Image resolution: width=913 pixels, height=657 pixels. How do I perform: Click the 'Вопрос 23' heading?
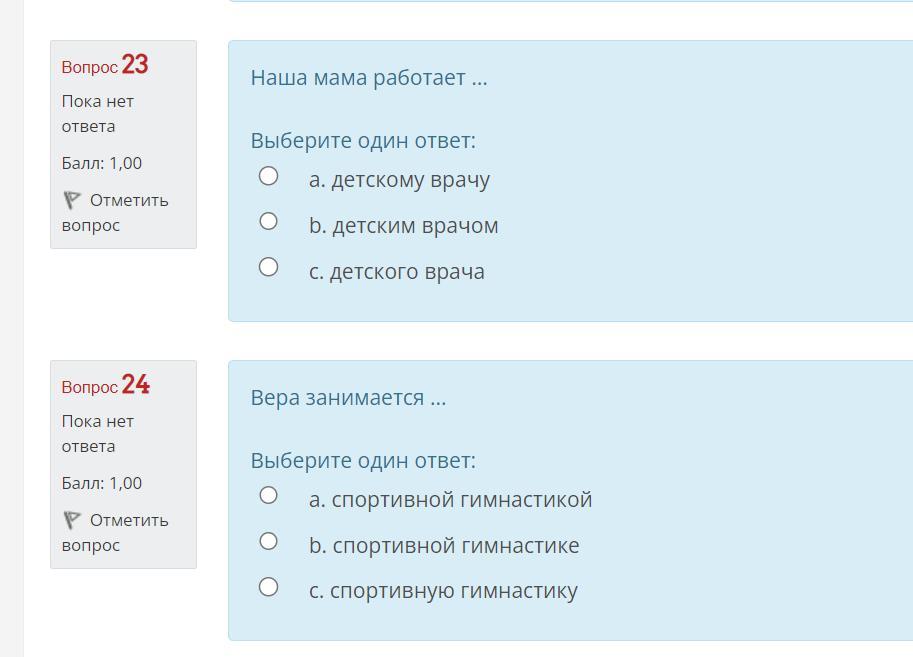[x=105, y=66]
